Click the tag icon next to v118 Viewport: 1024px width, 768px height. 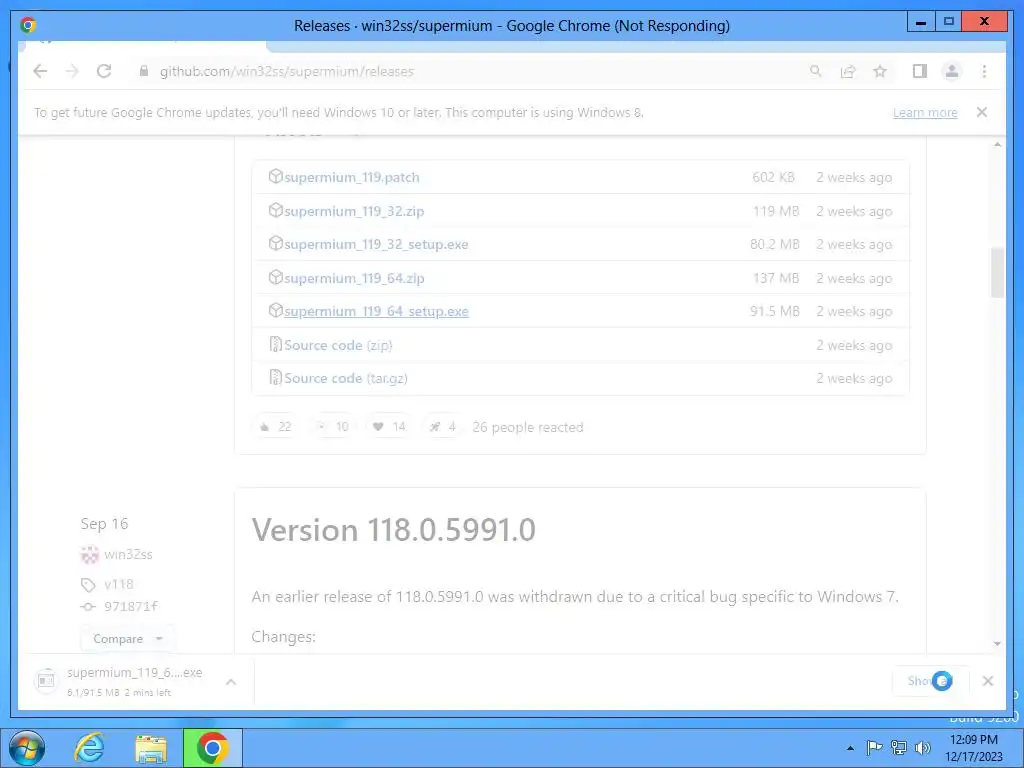point(88,584)
